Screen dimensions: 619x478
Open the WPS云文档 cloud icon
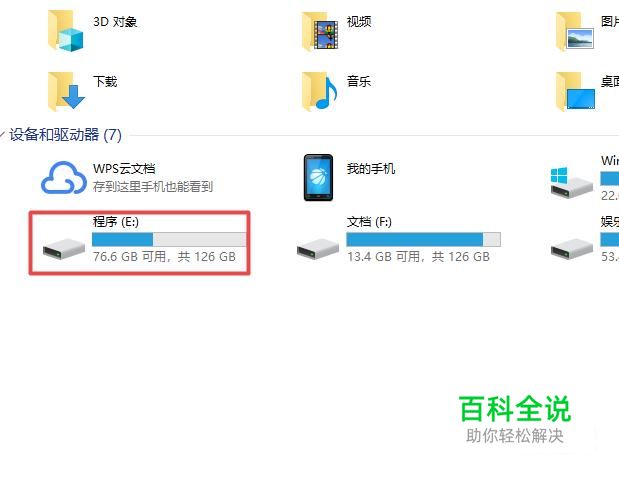(64, 178)
